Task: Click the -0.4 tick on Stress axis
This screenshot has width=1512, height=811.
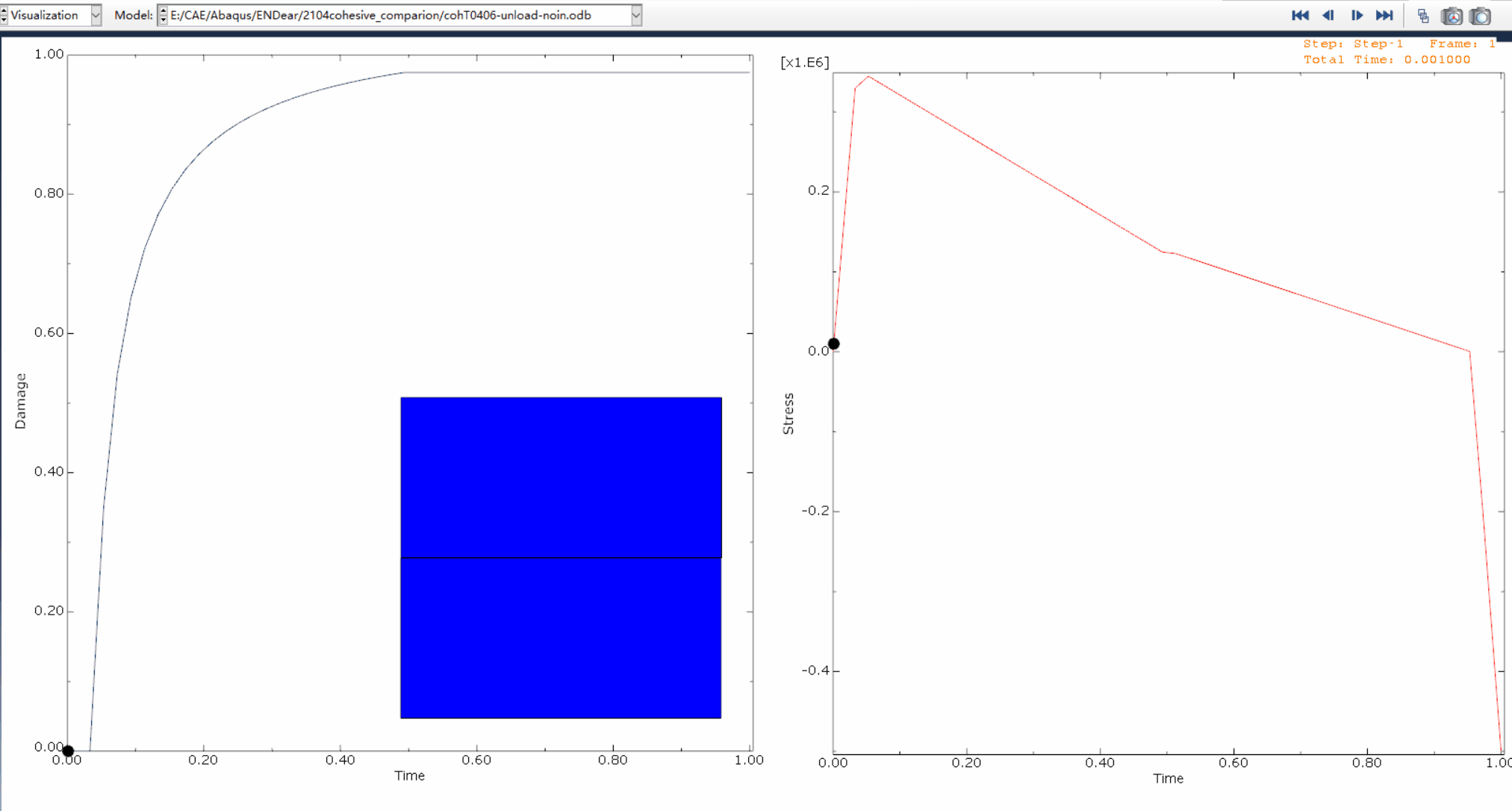Action: point(815,670)
